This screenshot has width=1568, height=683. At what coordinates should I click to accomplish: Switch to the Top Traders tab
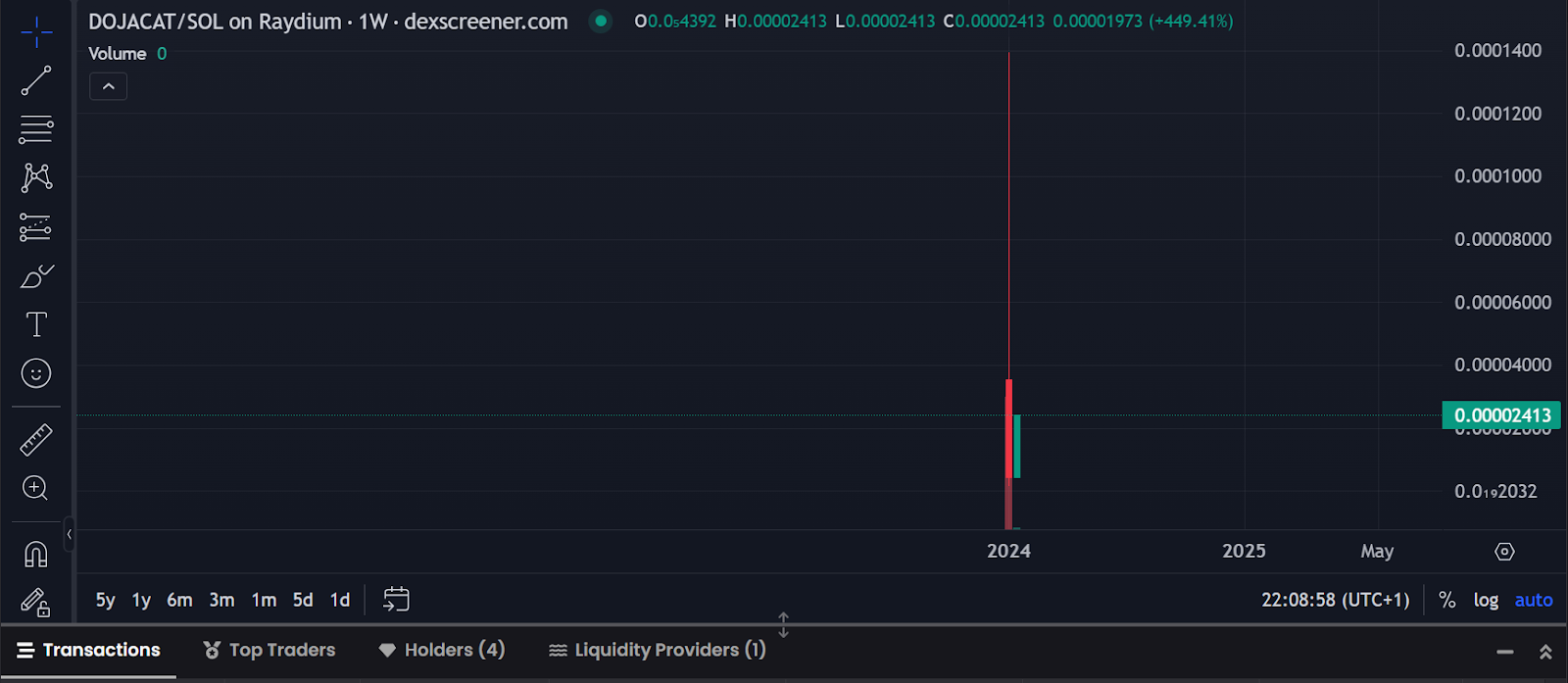(x=269, y=650)
